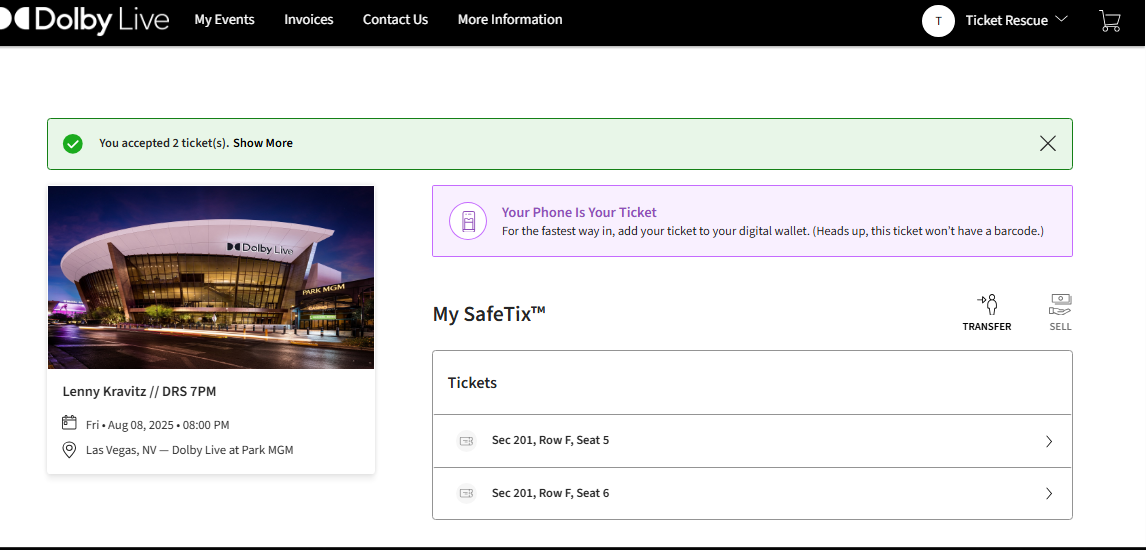The width and height of the screenshot is (1146, 550).
Task: Click the ticket icon beside Seat 5
Action: 466,440
